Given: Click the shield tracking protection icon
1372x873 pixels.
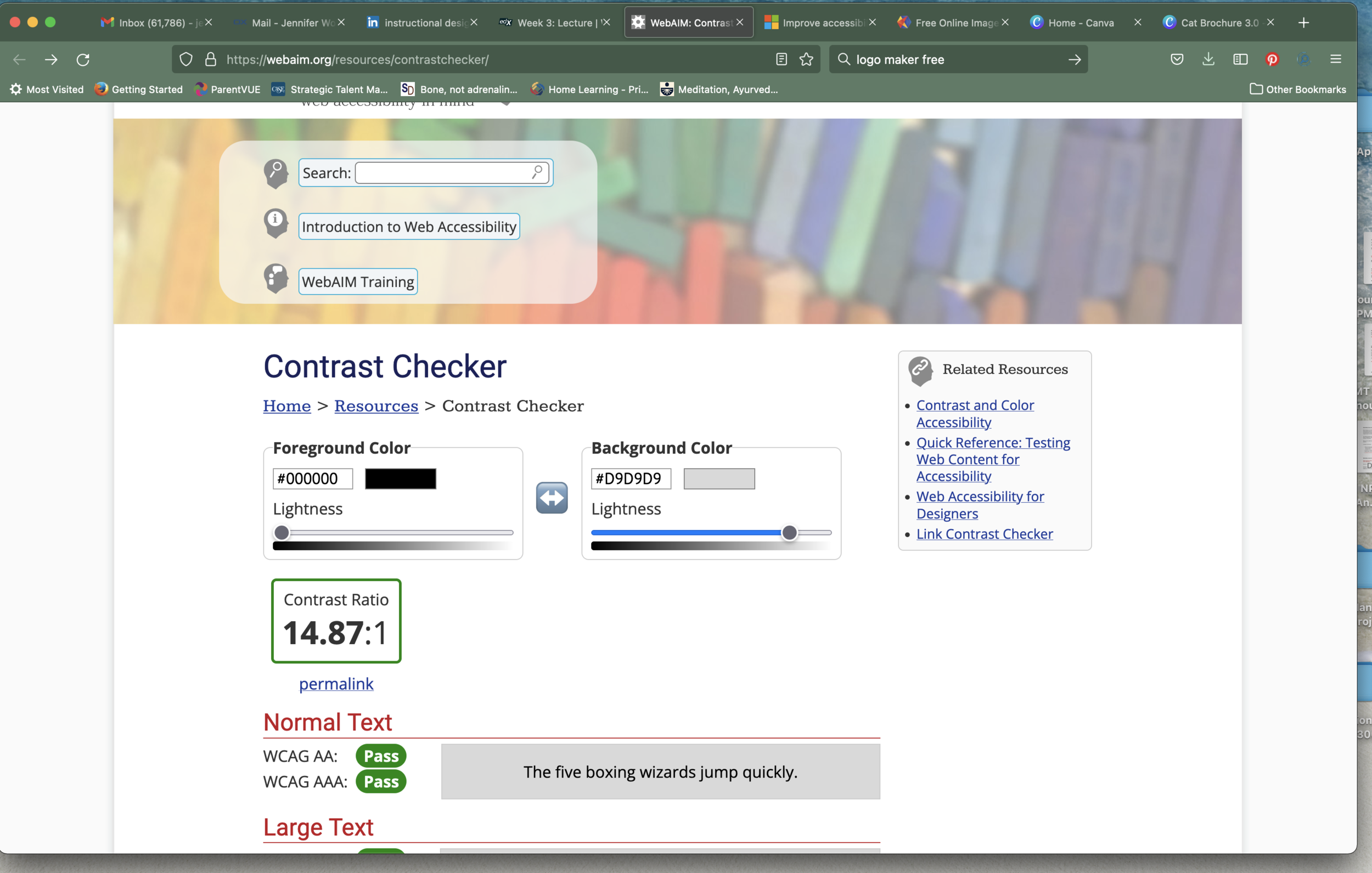Looking at the screenshot, I should pyautogui.click(x=185, y=59).
